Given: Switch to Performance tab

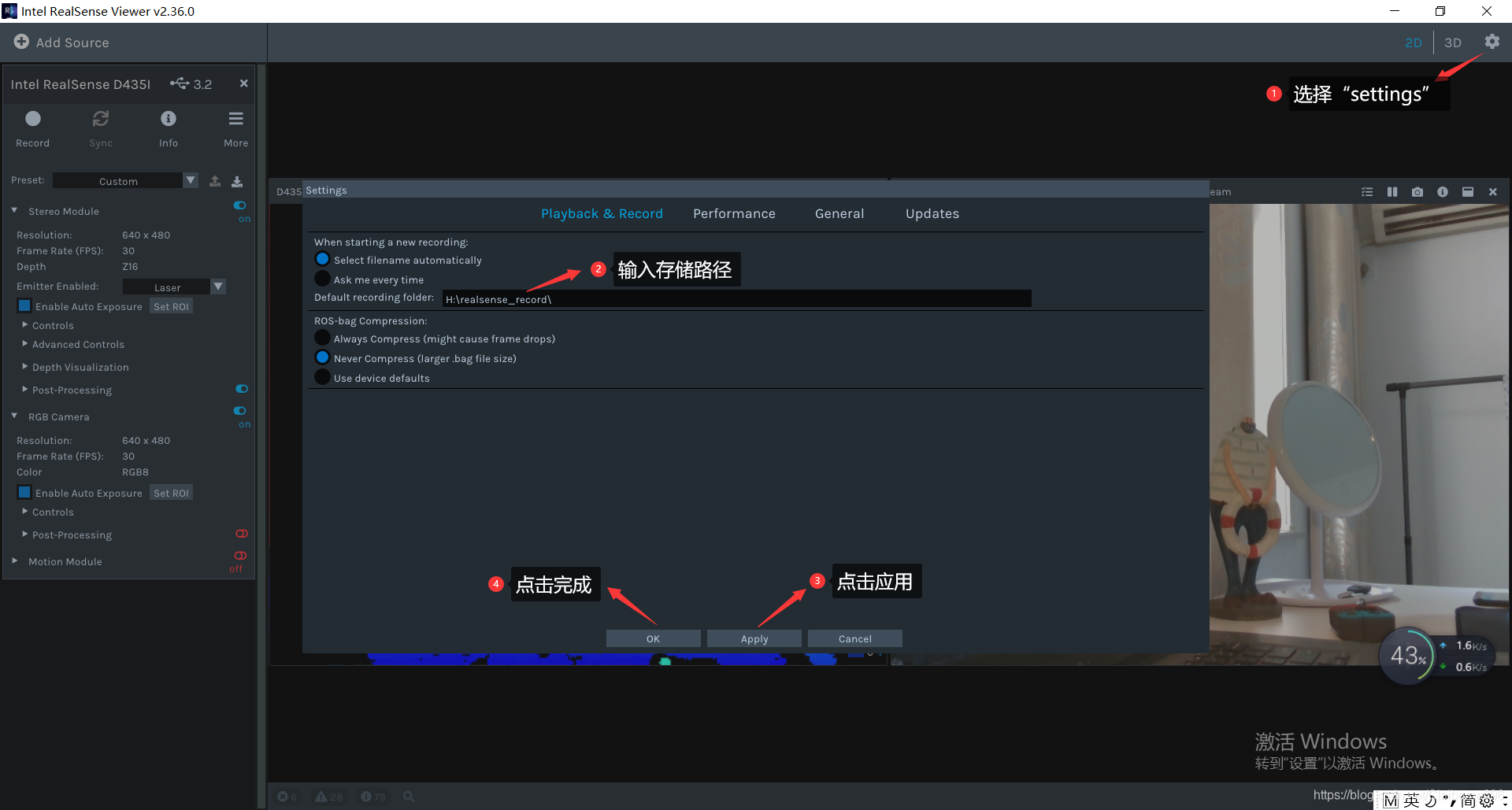Looking at the screenshot, I should pyautogui.click(x=734, y=213).
